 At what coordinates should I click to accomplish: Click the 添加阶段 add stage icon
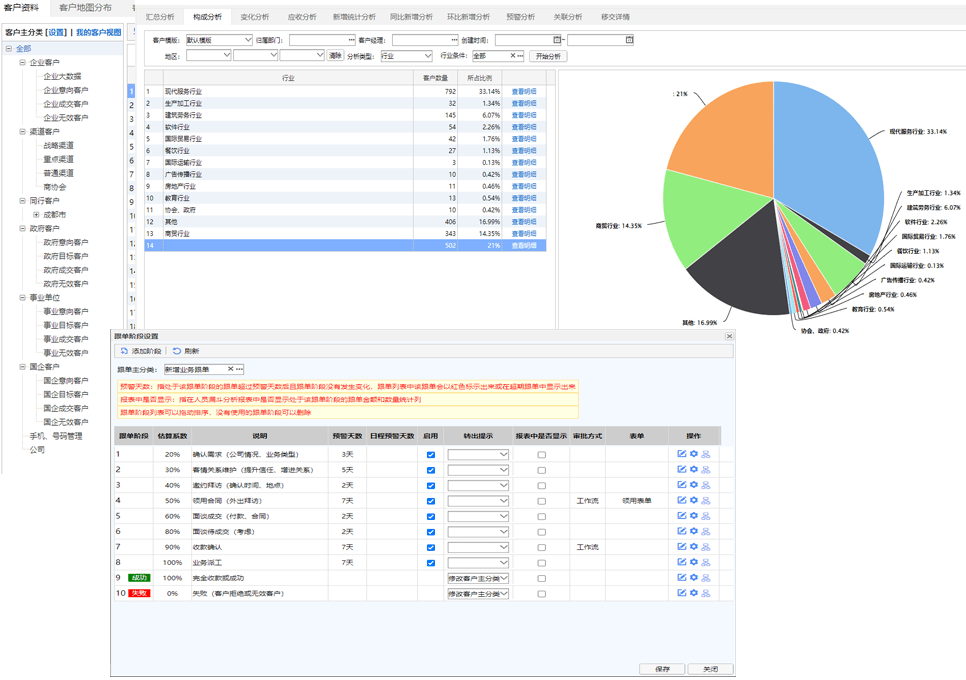click(x=124, y=351)
